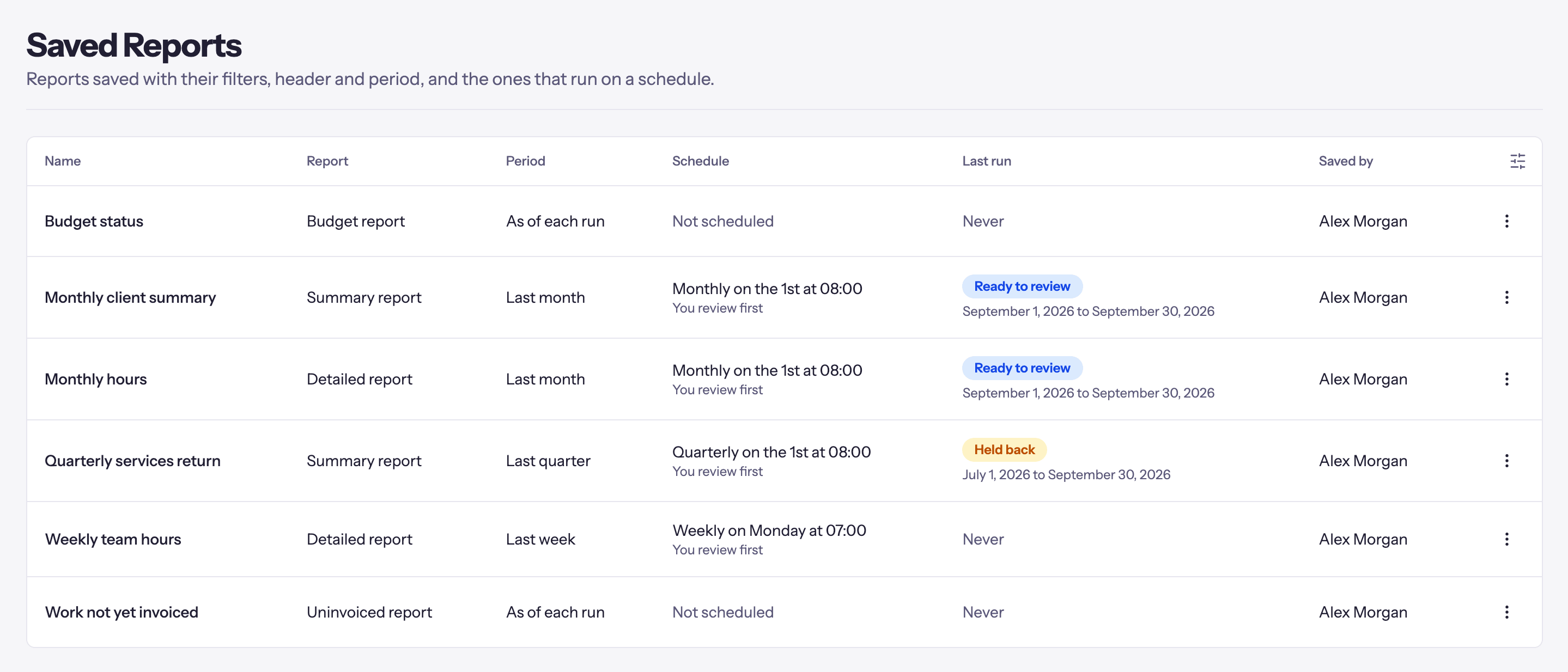Open the Budget status saved report
The height and width of the screenshot is (672, 1568).
(x=94, y=221)
